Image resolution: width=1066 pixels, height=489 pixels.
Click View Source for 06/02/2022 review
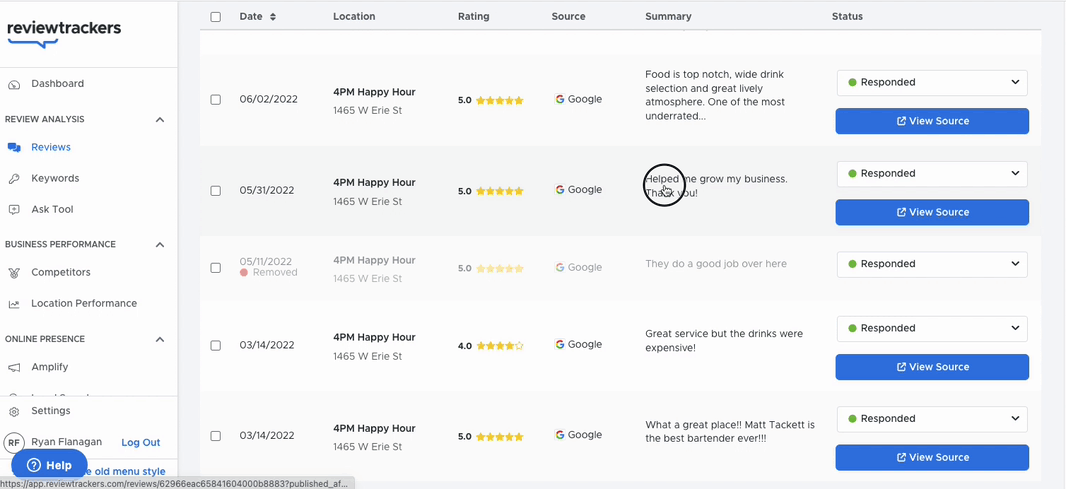click(932, 121)
